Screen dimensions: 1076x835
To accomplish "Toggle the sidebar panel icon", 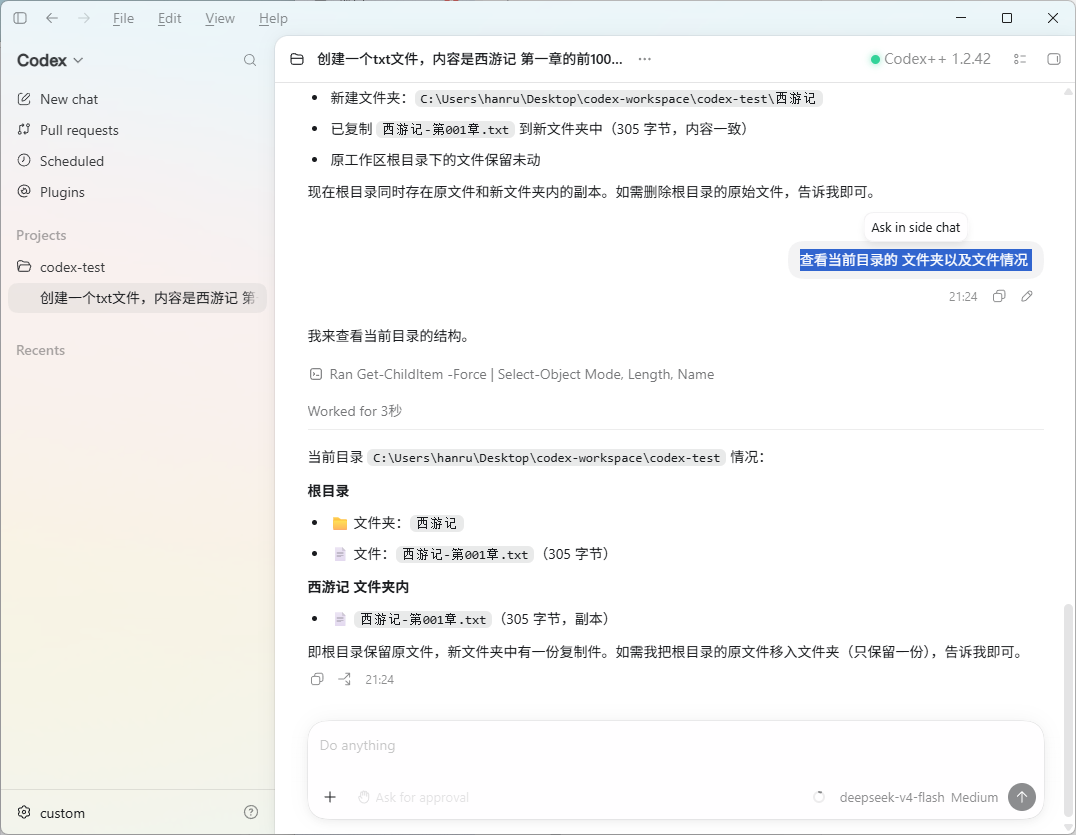I will point(20,18).
